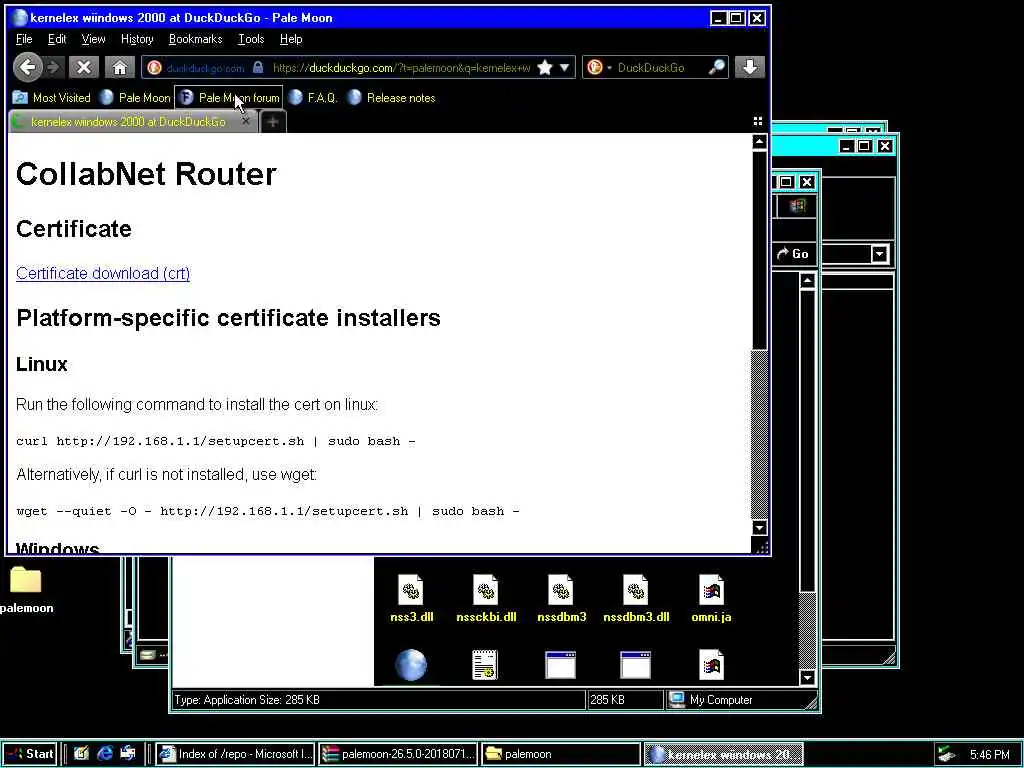
Task: Click the page scrollbar up arrow
Action: (759, 141)
